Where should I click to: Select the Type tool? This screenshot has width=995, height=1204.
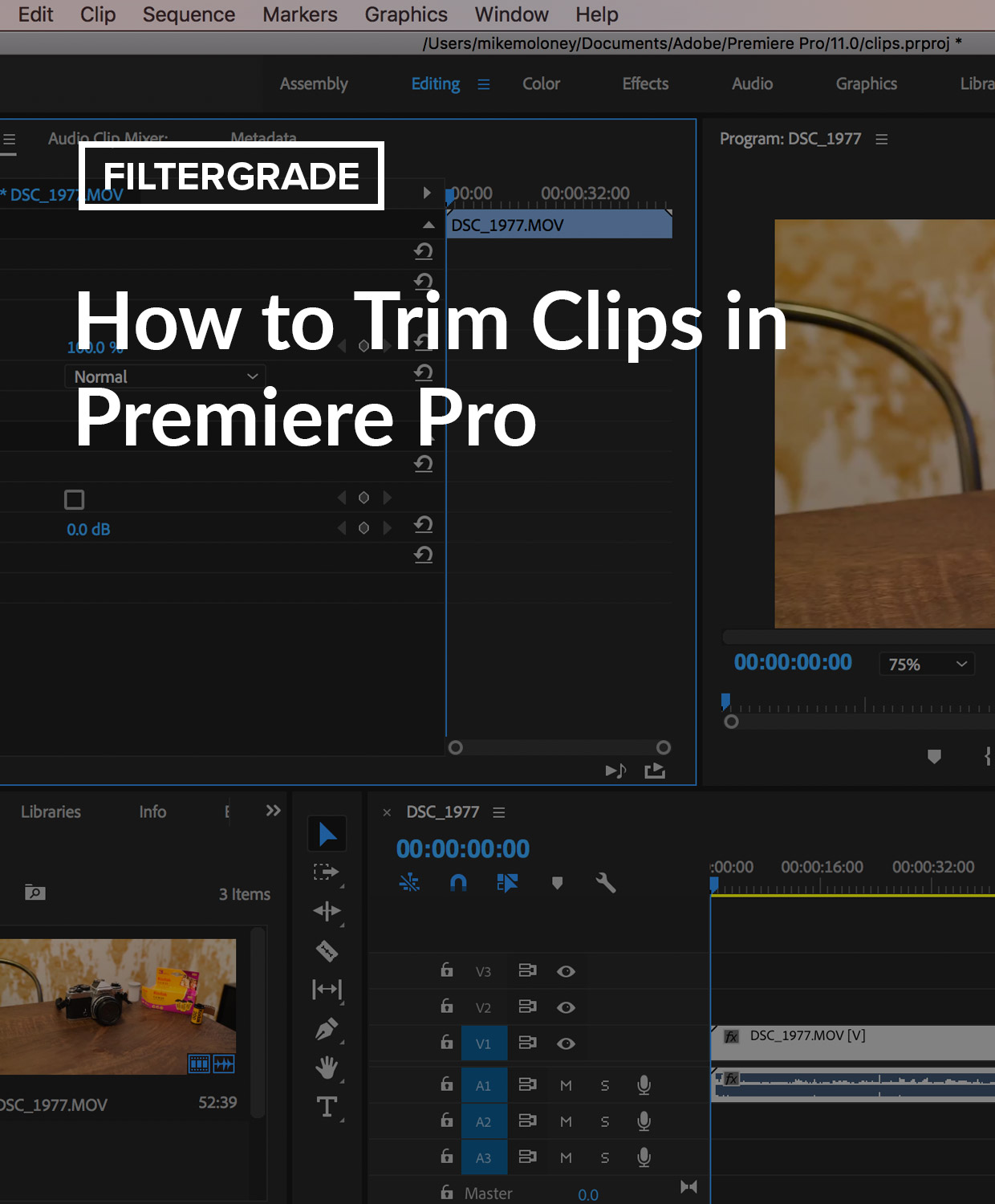(327, 1107)
